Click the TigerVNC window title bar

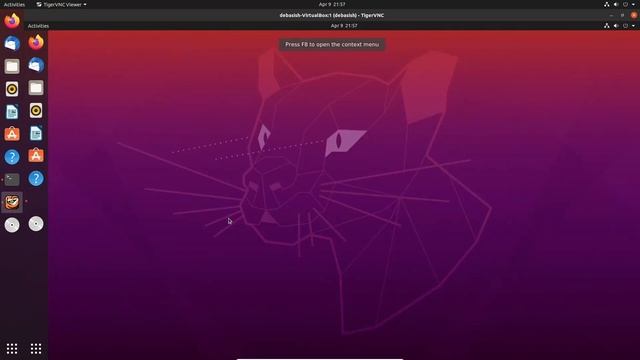(332, 15)
